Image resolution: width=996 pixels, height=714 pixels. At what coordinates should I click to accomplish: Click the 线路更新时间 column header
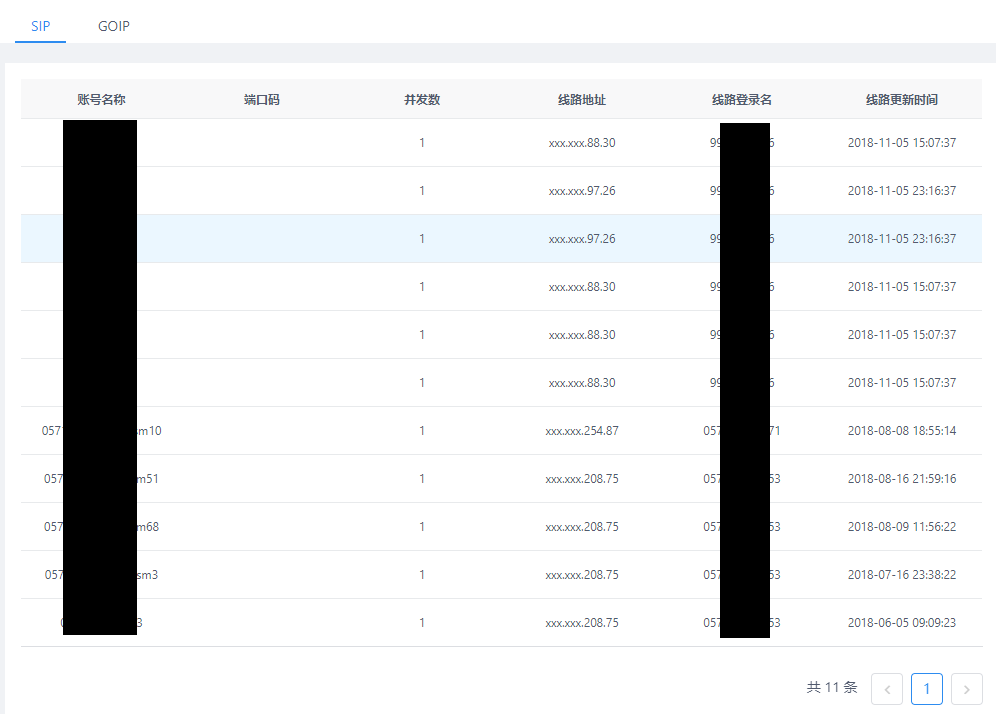pos(902,99)
